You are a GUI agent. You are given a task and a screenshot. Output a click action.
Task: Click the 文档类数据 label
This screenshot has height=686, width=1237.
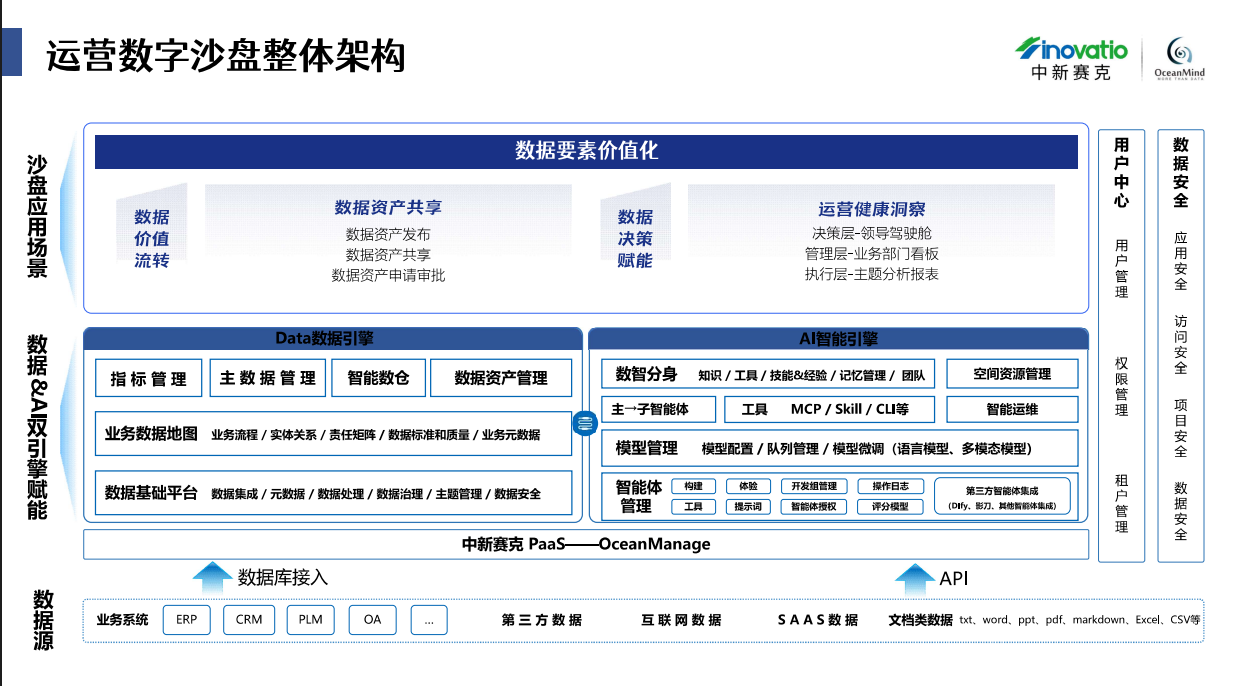tap(921, 620)
